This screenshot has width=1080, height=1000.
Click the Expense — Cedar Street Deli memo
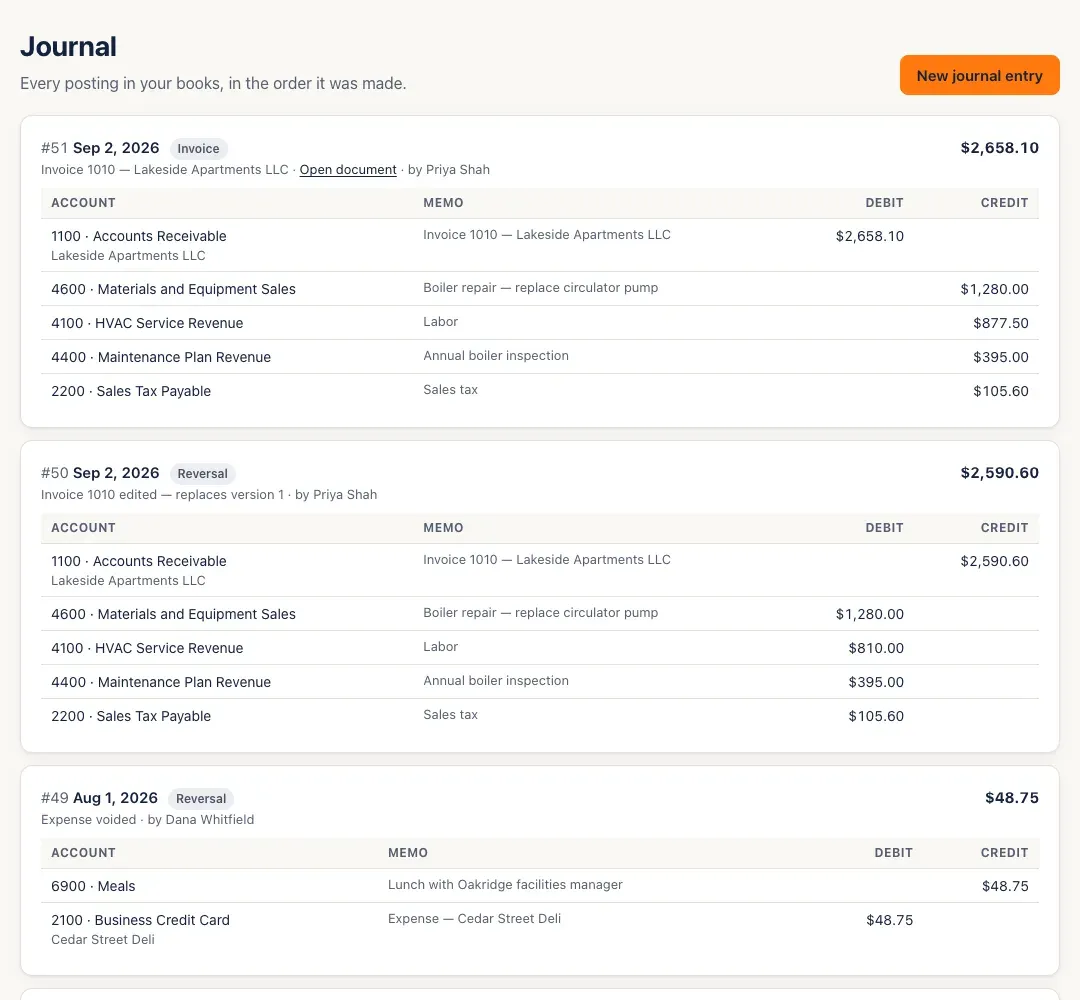[474, 919]
